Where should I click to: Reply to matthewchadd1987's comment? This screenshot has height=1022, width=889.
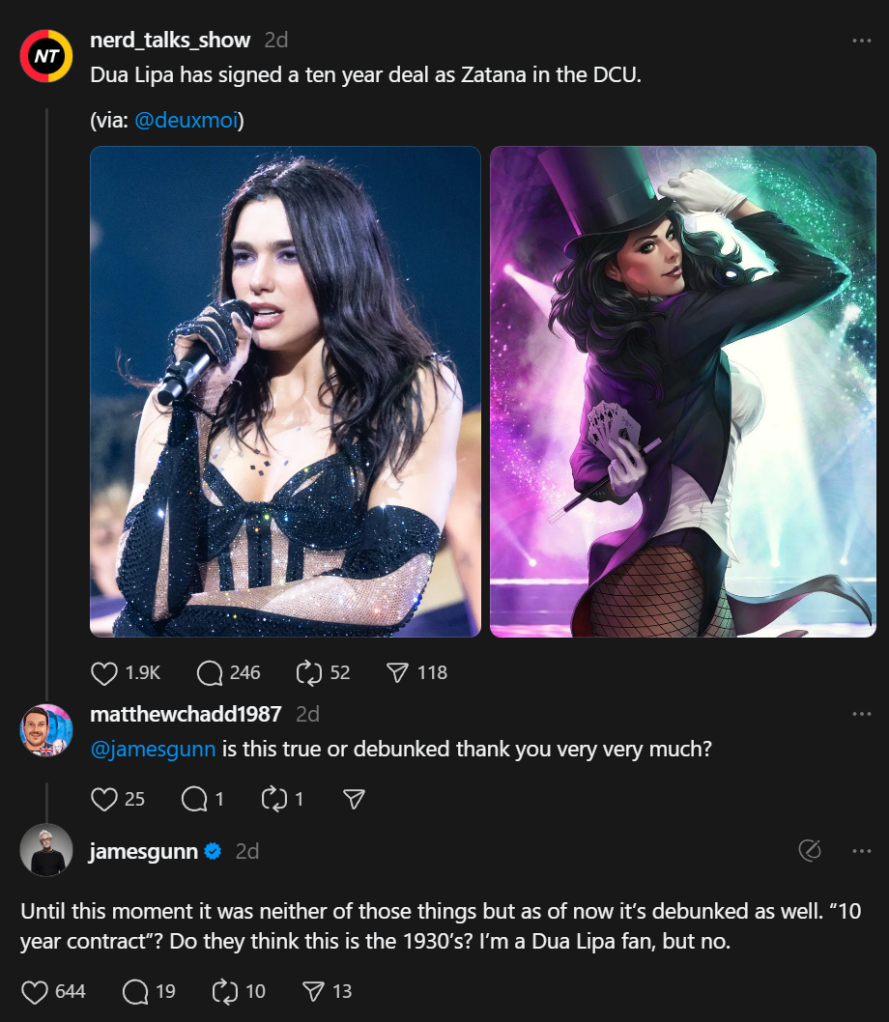click(194, 799)
